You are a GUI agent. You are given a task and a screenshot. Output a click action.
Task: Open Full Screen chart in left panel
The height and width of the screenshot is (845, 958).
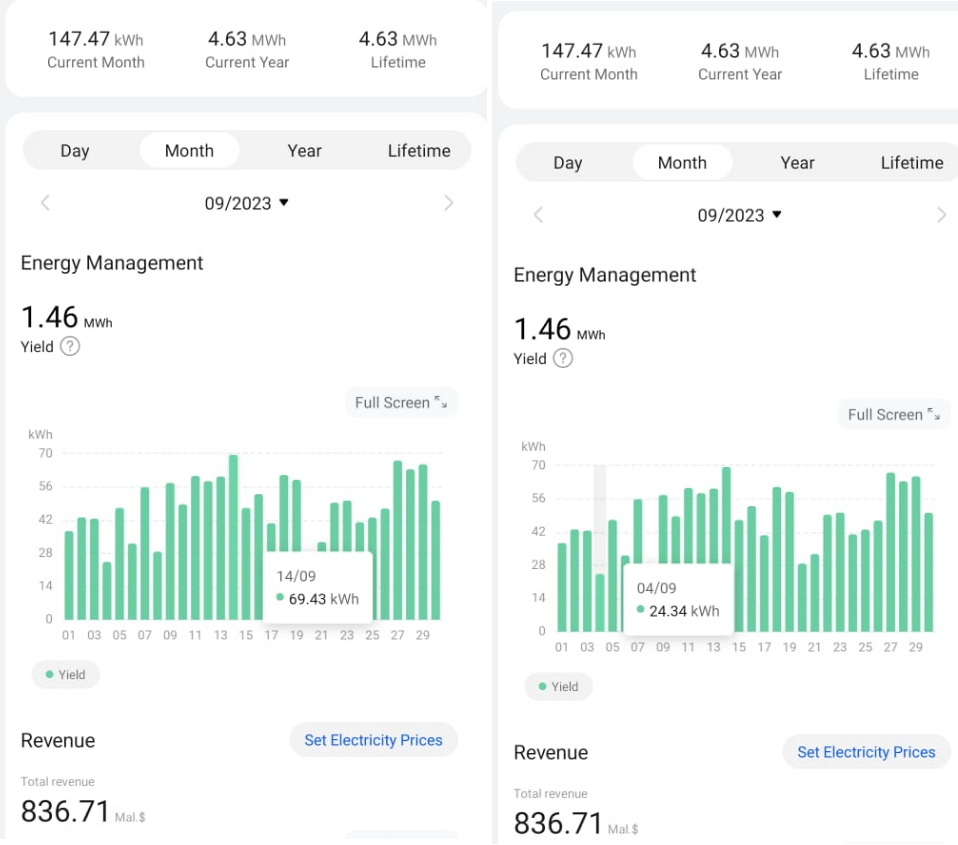[401, 402]
